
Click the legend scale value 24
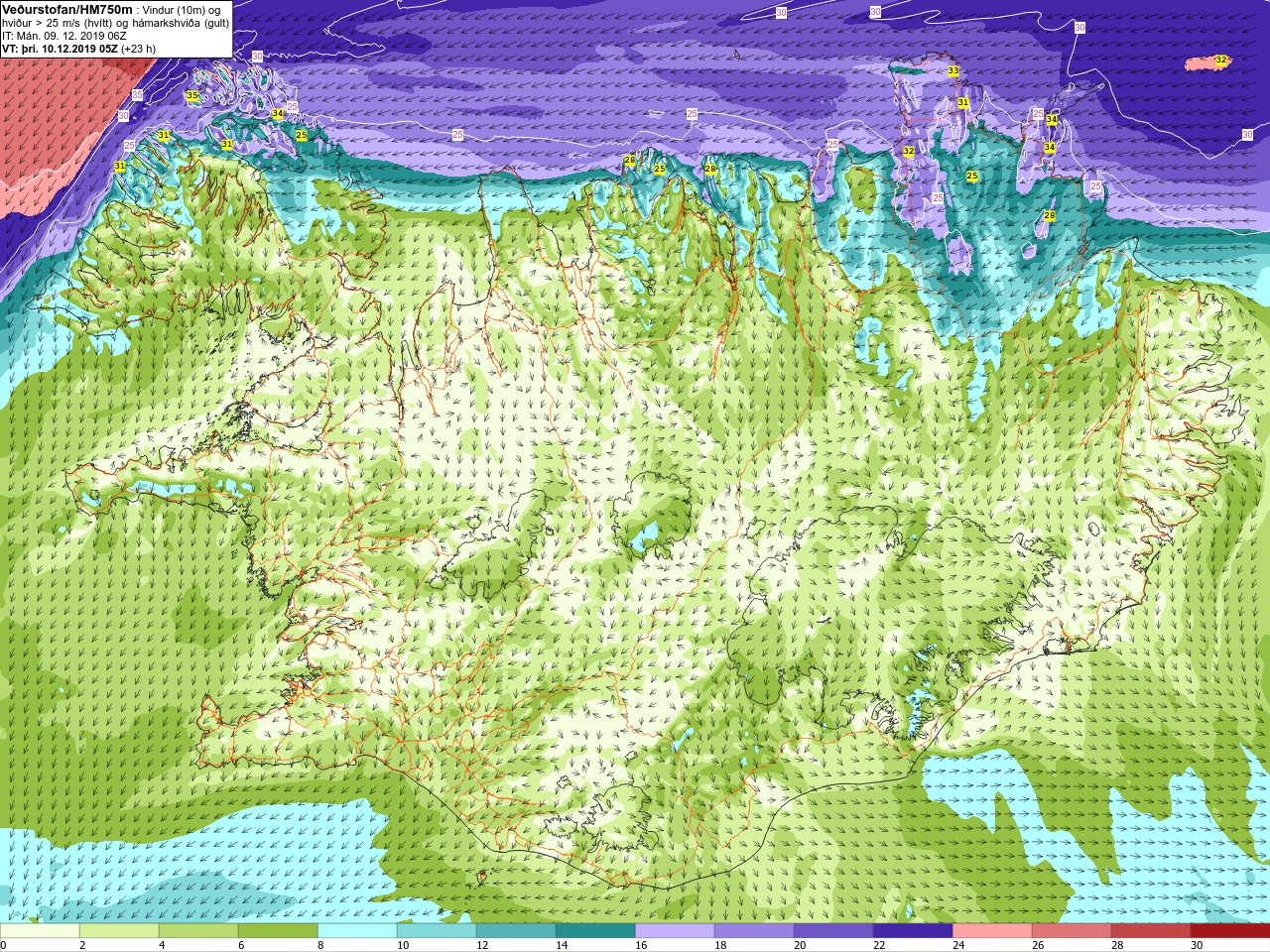click(958, 945)
